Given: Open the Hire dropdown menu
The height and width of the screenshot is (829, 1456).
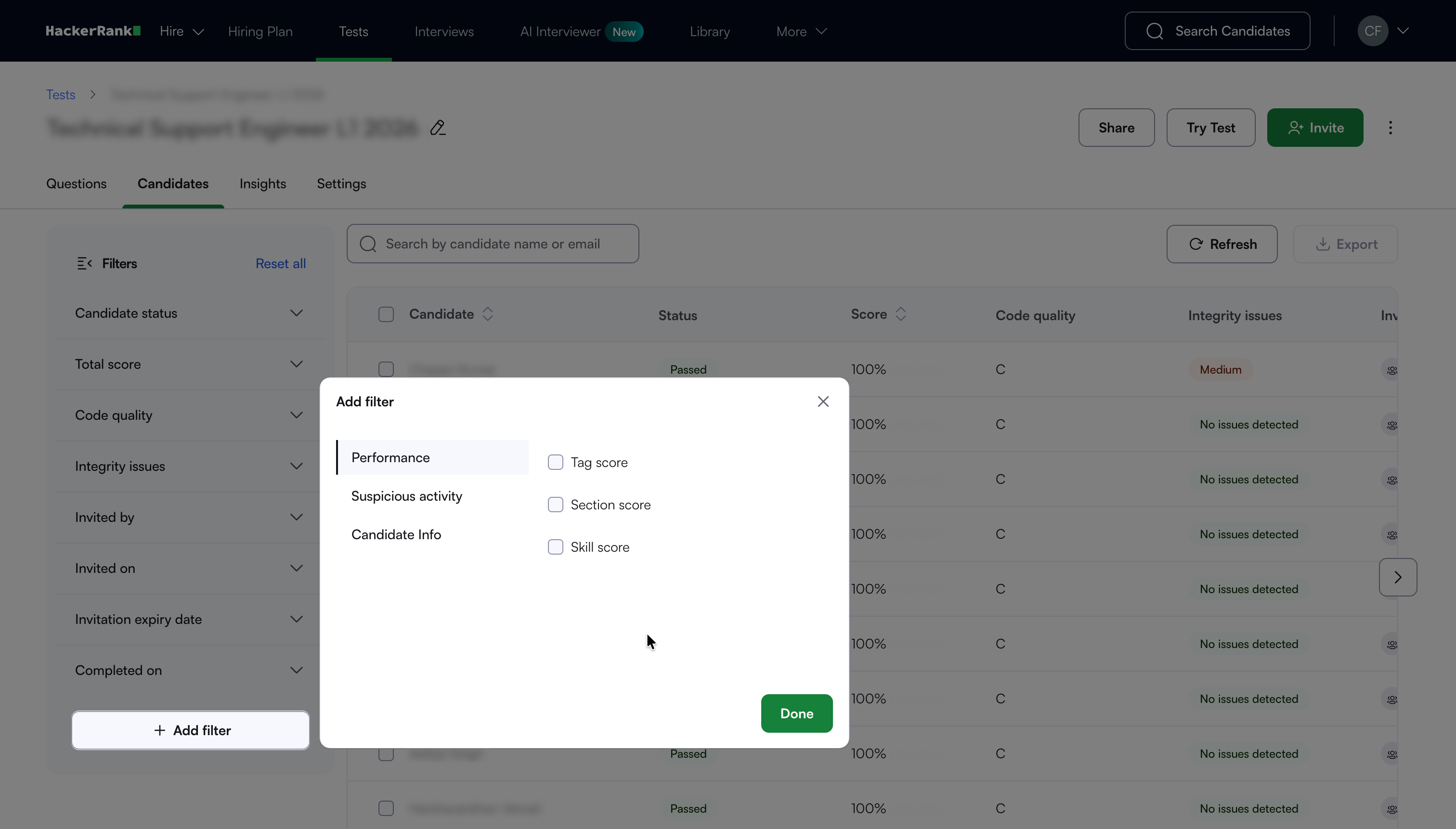Looking at the screenshot, I should tap(182, 31).
